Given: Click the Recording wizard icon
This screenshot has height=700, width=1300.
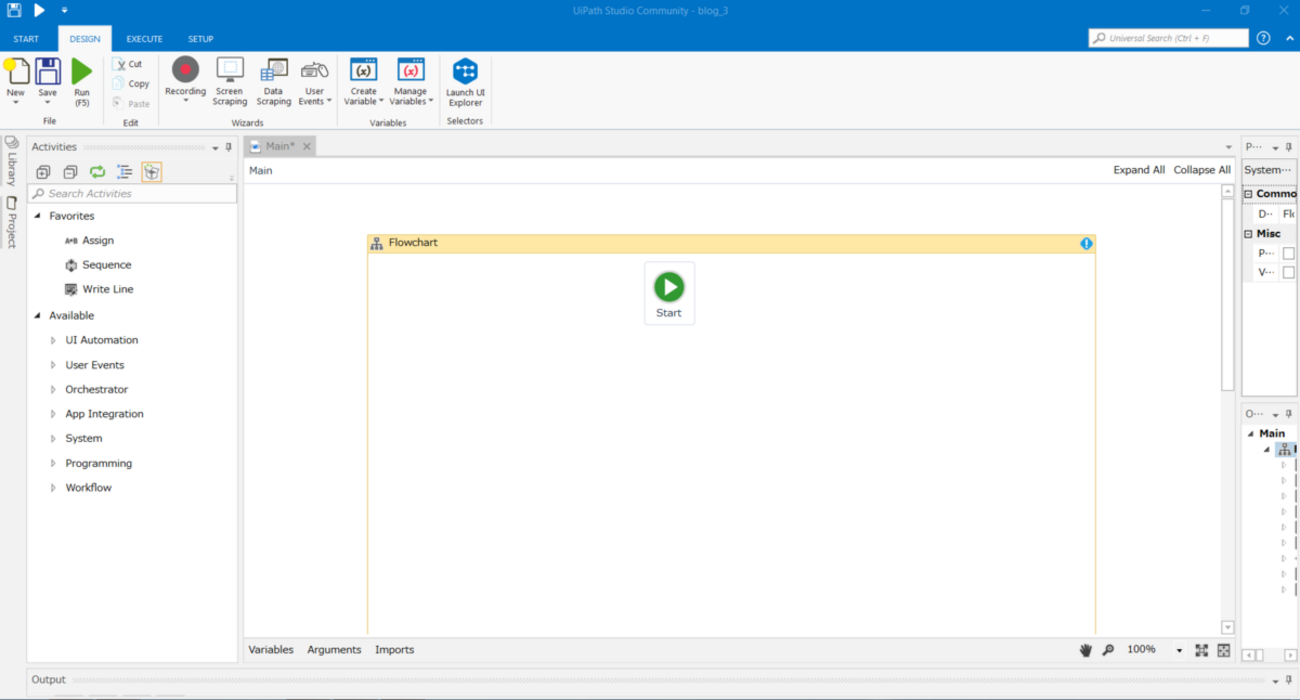Looking at the screenshot, I should [x=185, y=70].
